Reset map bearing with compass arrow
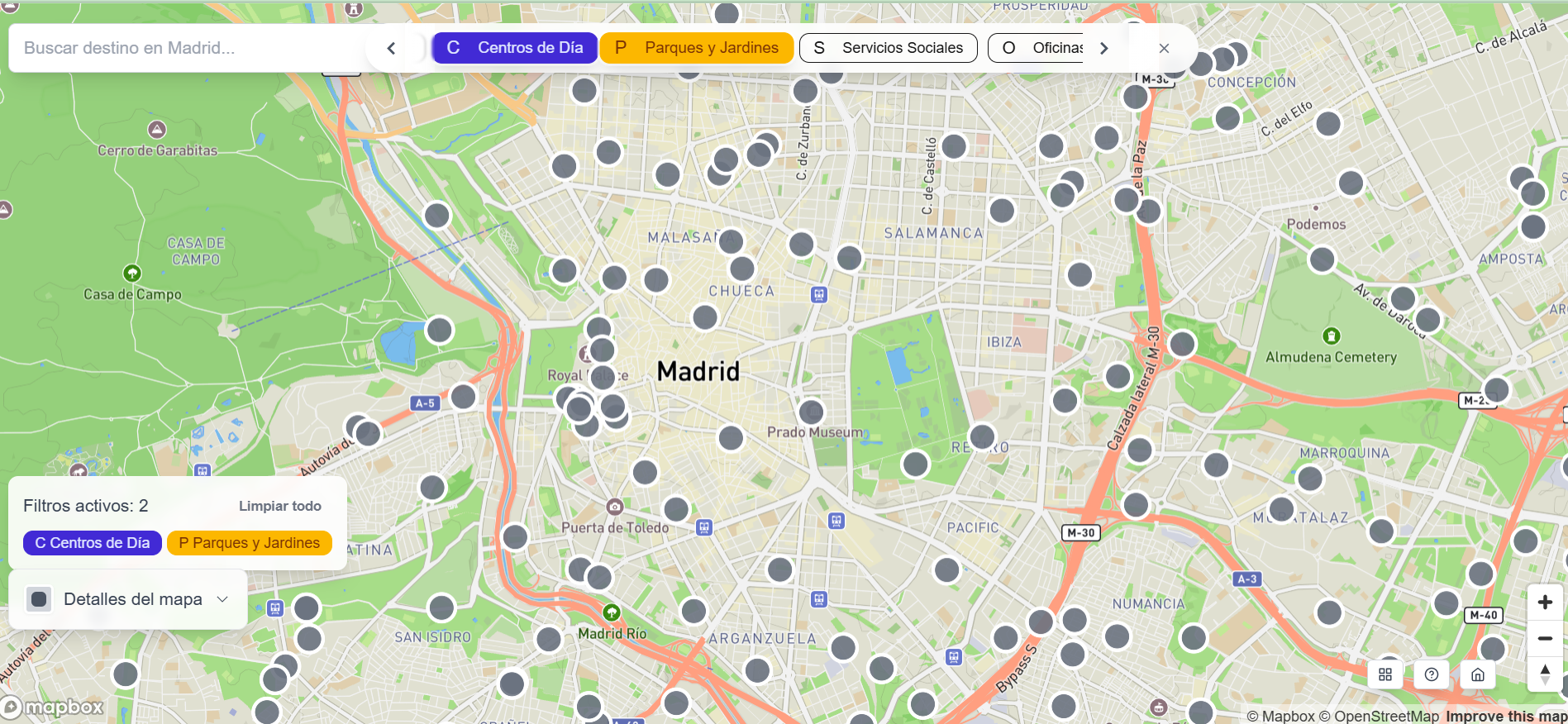 click(x=1544, y=674)
